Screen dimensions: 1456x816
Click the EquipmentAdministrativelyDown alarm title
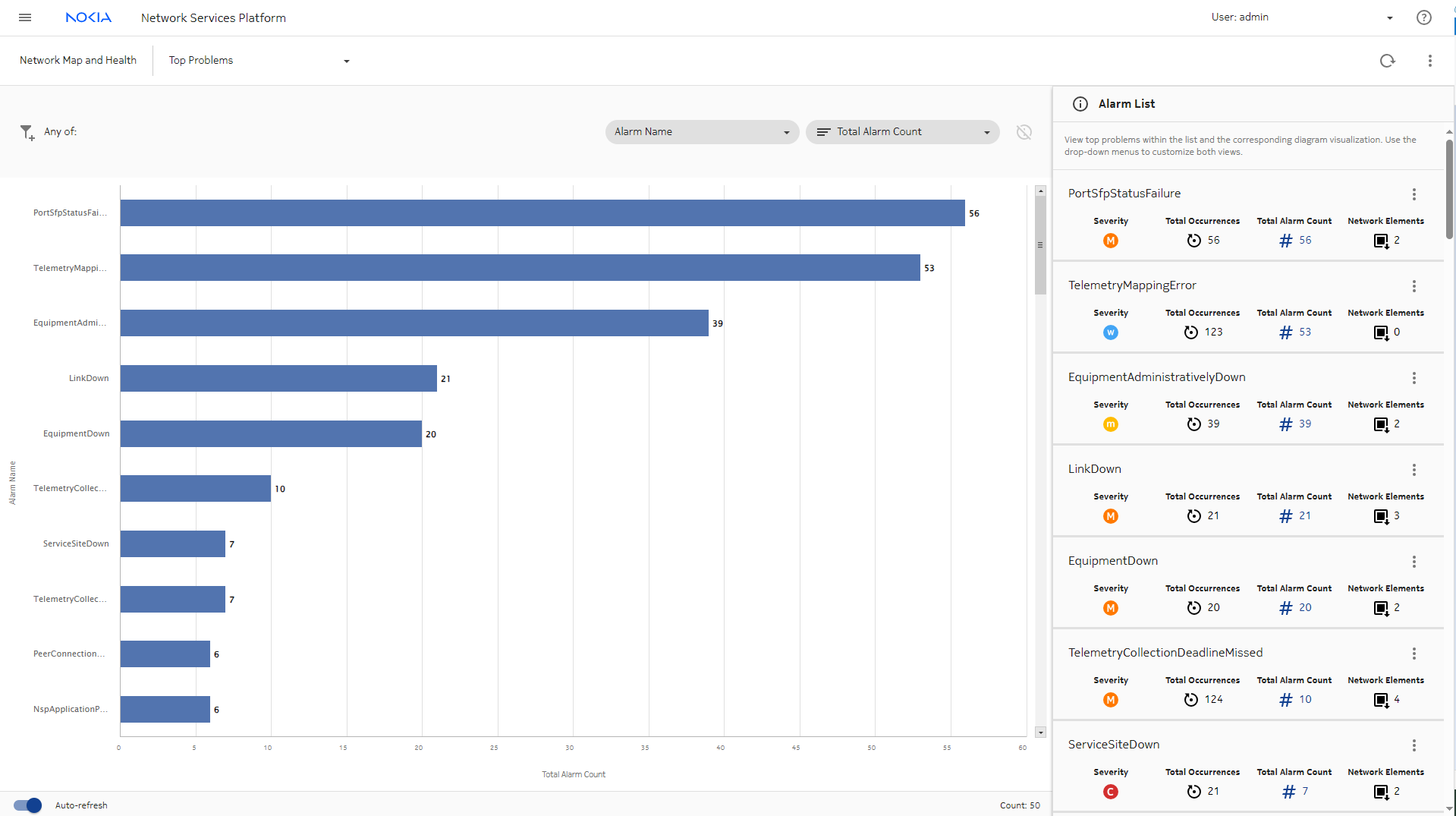pos(1156,377)
